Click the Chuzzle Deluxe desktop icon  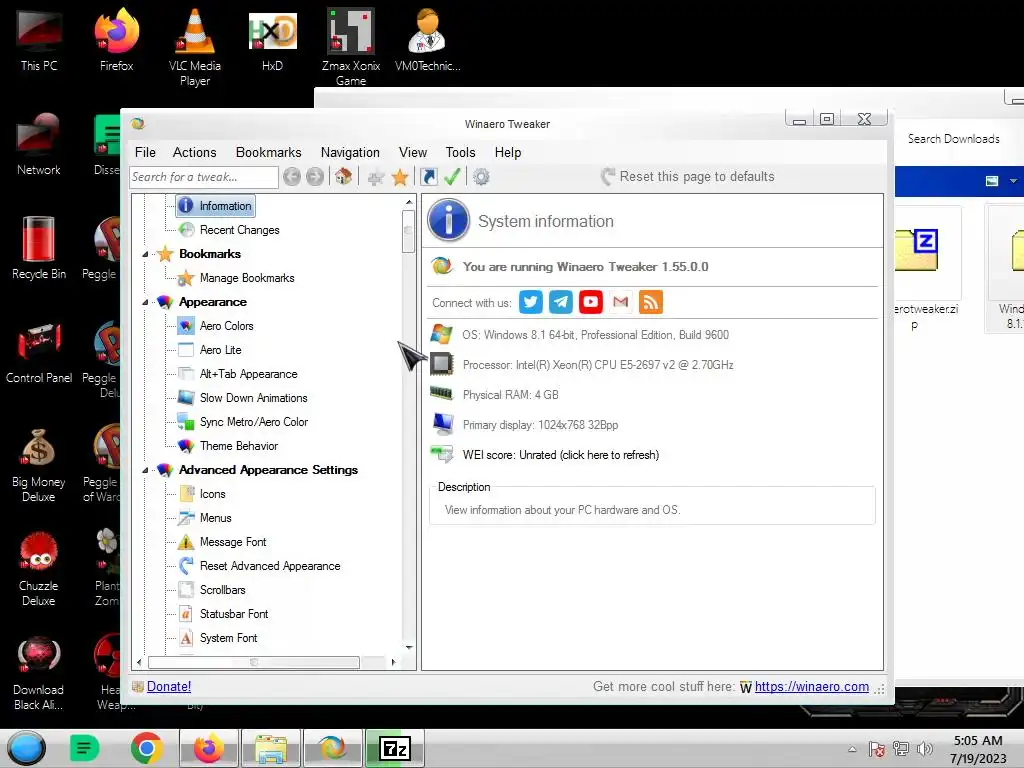[x=39, y=568]
